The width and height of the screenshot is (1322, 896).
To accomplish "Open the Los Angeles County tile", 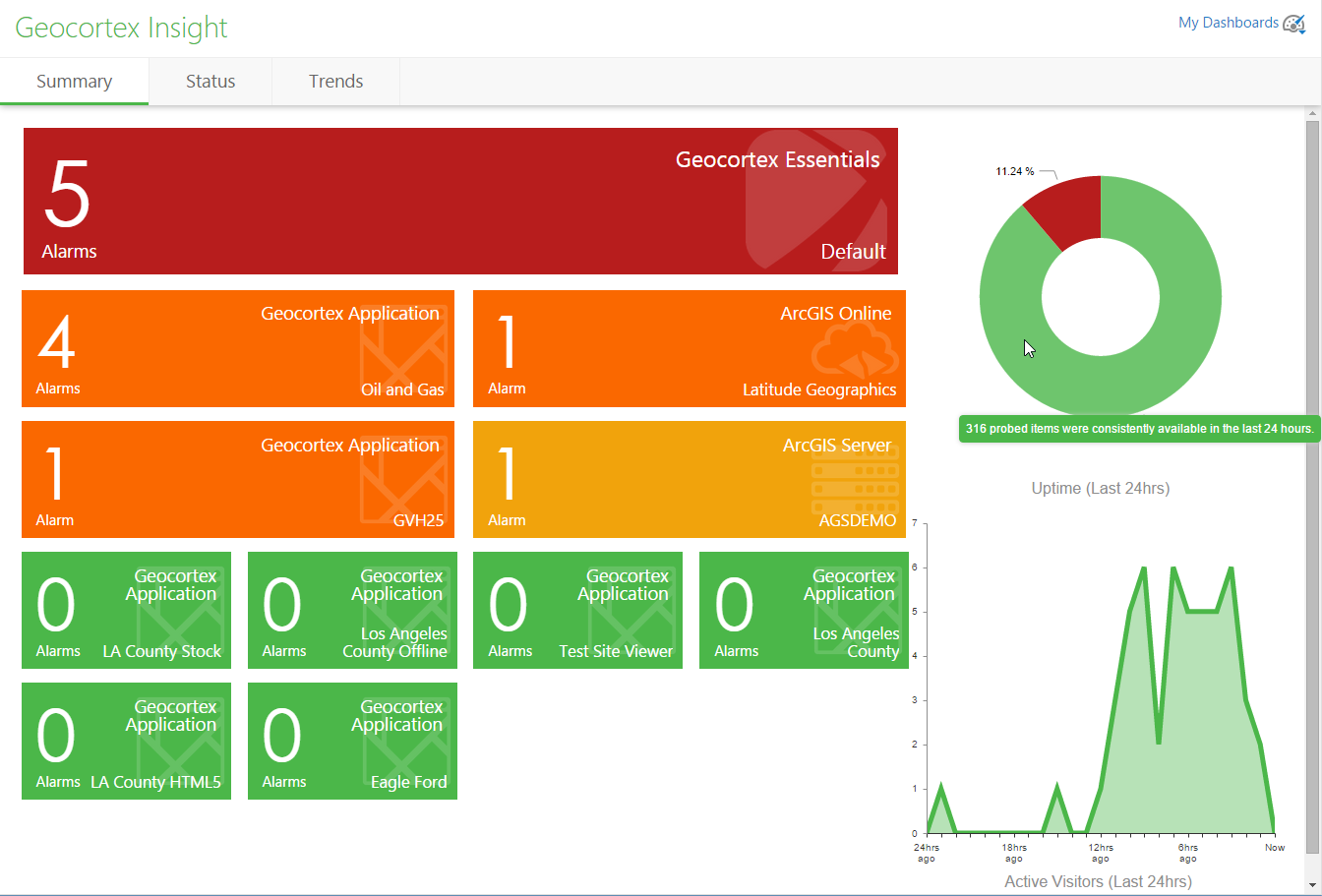I will pyautogui.click(x=804, y=610).
